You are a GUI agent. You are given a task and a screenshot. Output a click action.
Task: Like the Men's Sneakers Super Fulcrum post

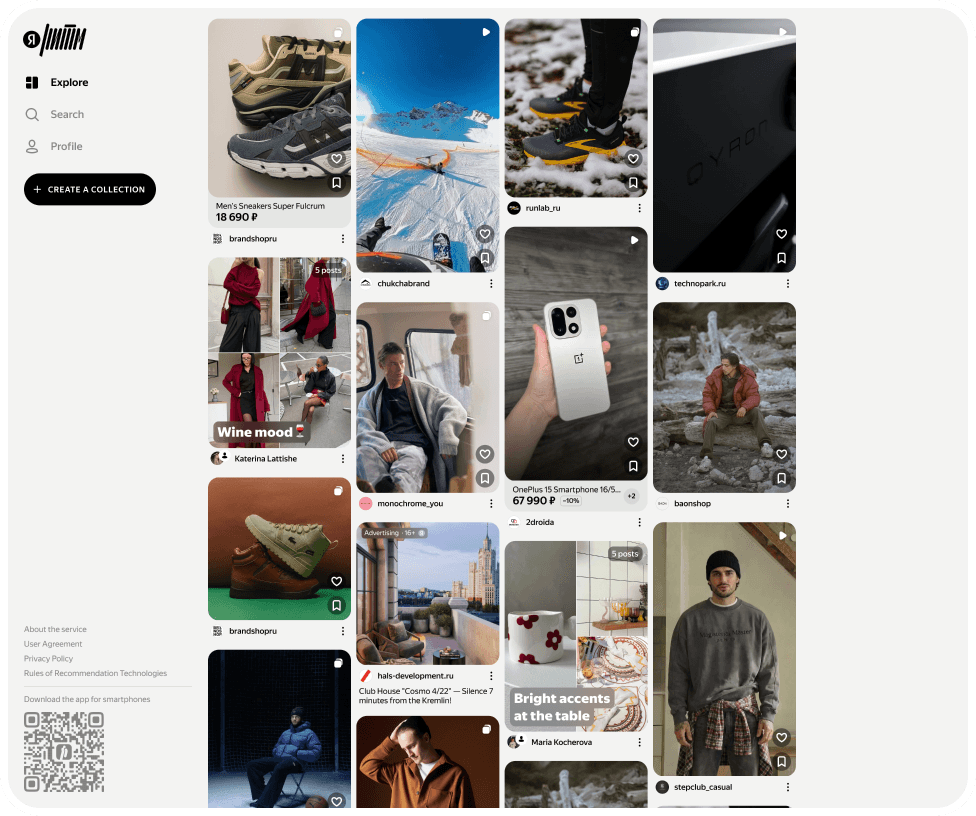tap(337, 159)
